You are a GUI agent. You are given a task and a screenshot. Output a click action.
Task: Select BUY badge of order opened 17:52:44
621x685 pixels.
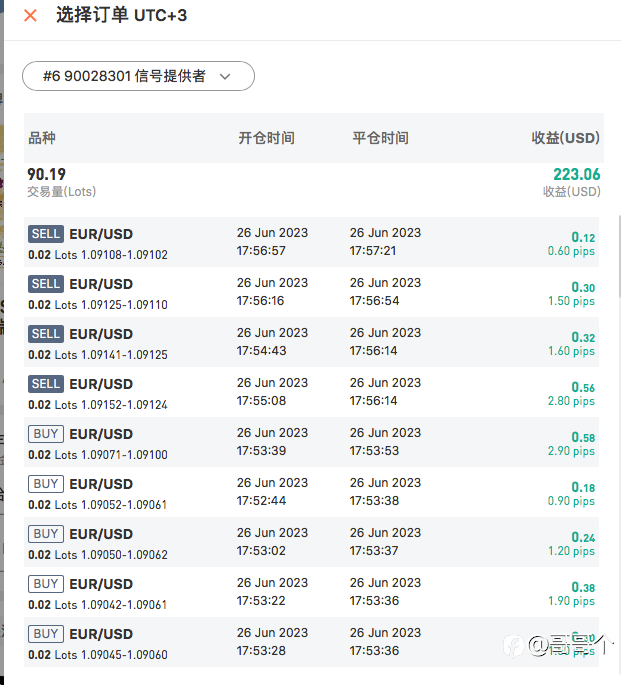coord(46,484)
